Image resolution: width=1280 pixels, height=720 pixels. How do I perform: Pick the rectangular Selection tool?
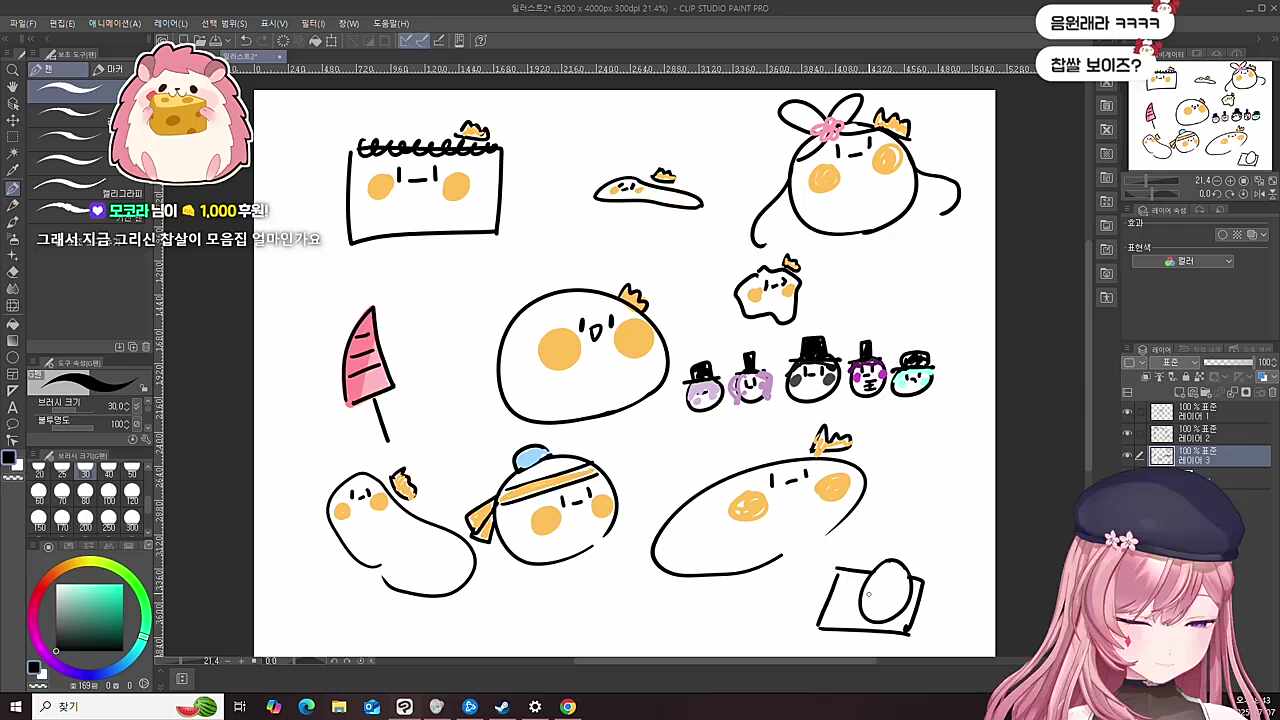13,138
